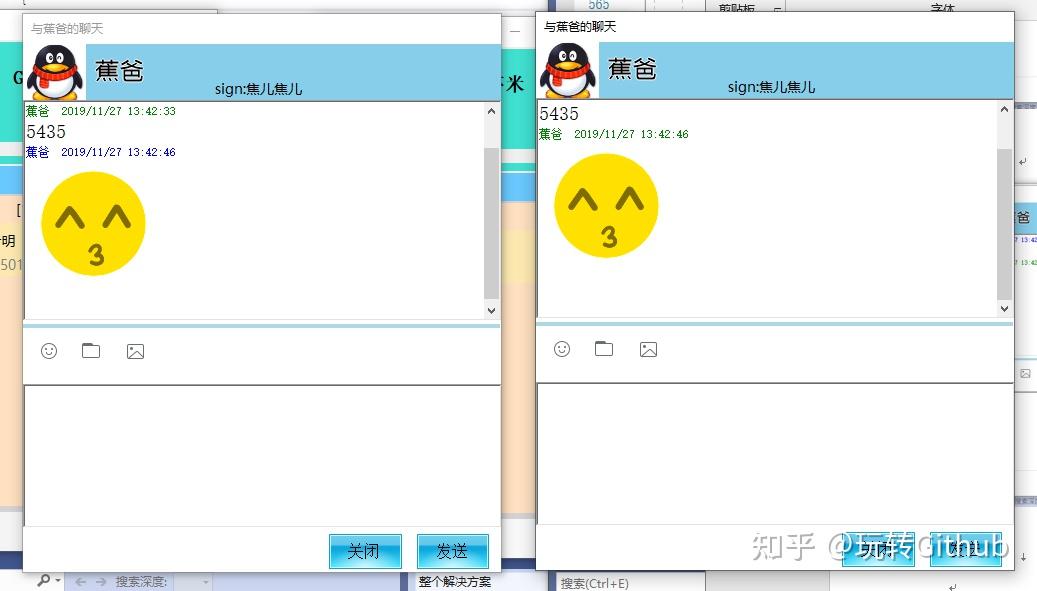Viewport: 1037px width, 591px height.
Task: Click the 关闭 button in left chat
Action: click(x=365, y=551)
